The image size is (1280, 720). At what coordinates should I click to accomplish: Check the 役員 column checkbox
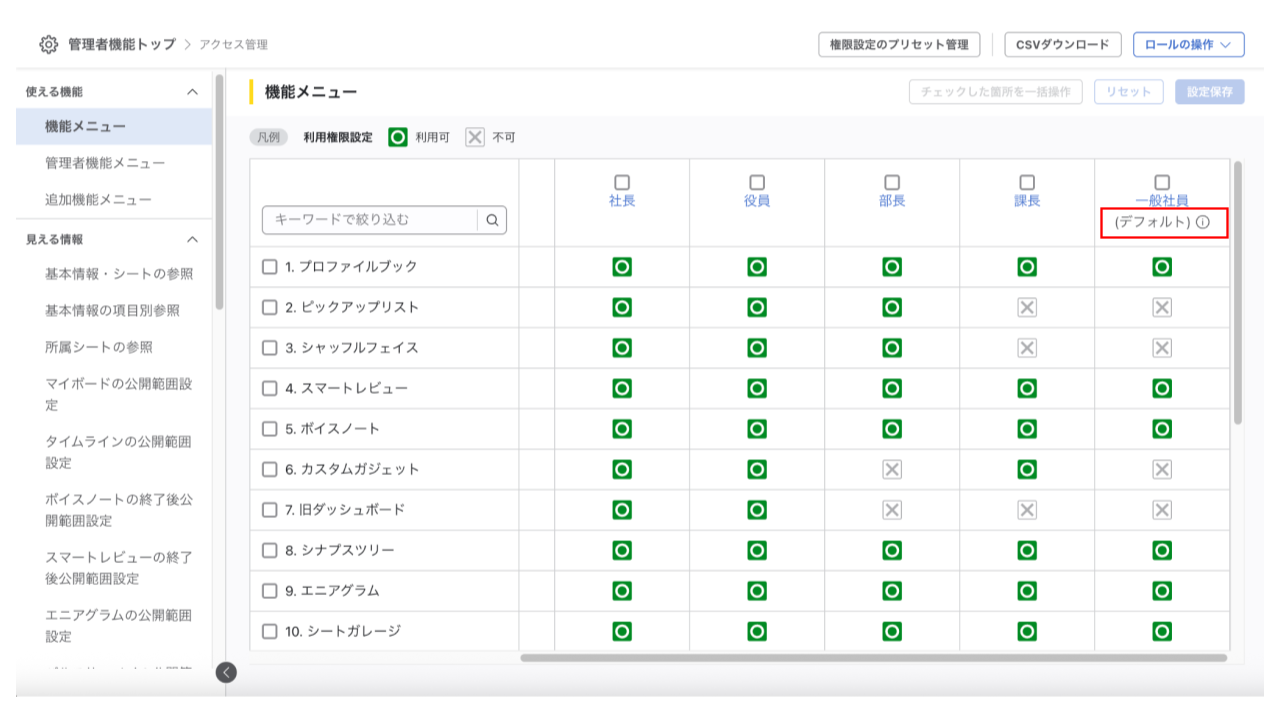757,183
